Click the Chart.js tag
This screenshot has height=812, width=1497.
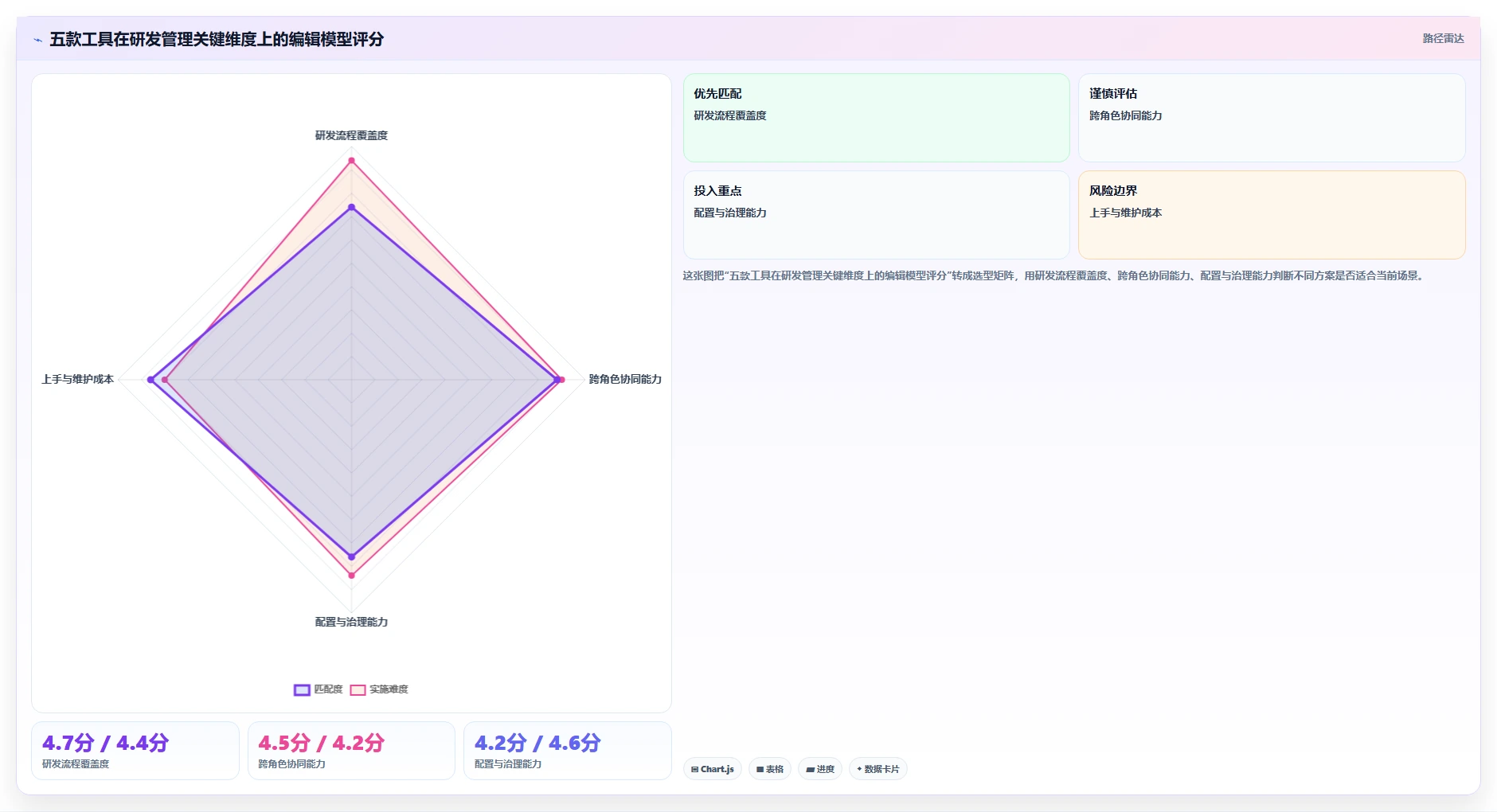click(x=713, y=769)
